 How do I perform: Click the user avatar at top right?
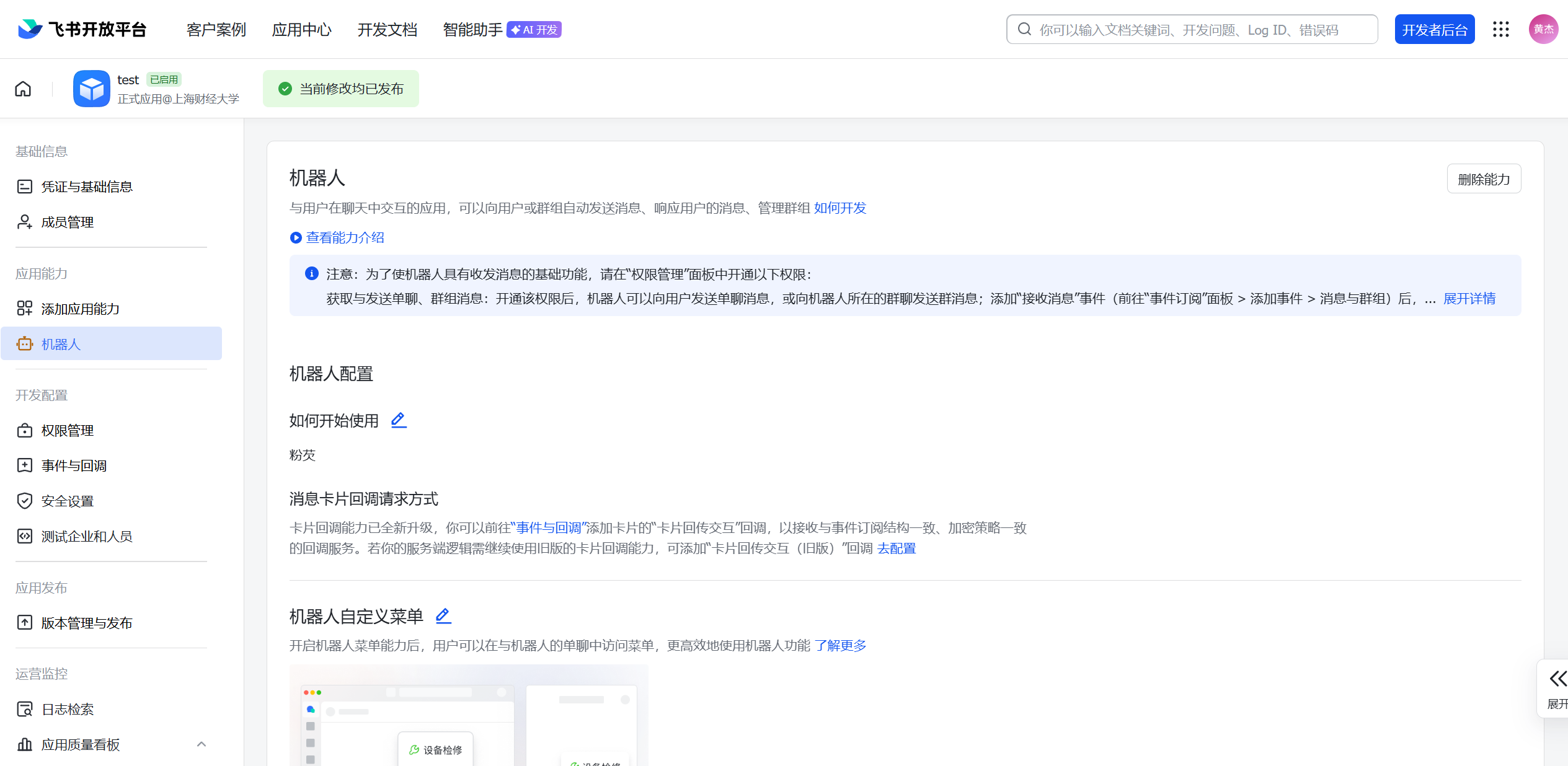[x=1543, y=29]
